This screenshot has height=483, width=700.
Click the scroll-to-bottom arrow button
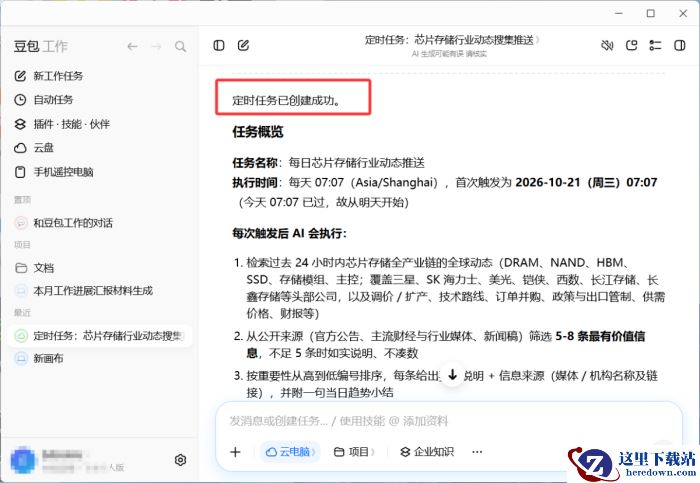pyautogui.click(x=452, y=375)
